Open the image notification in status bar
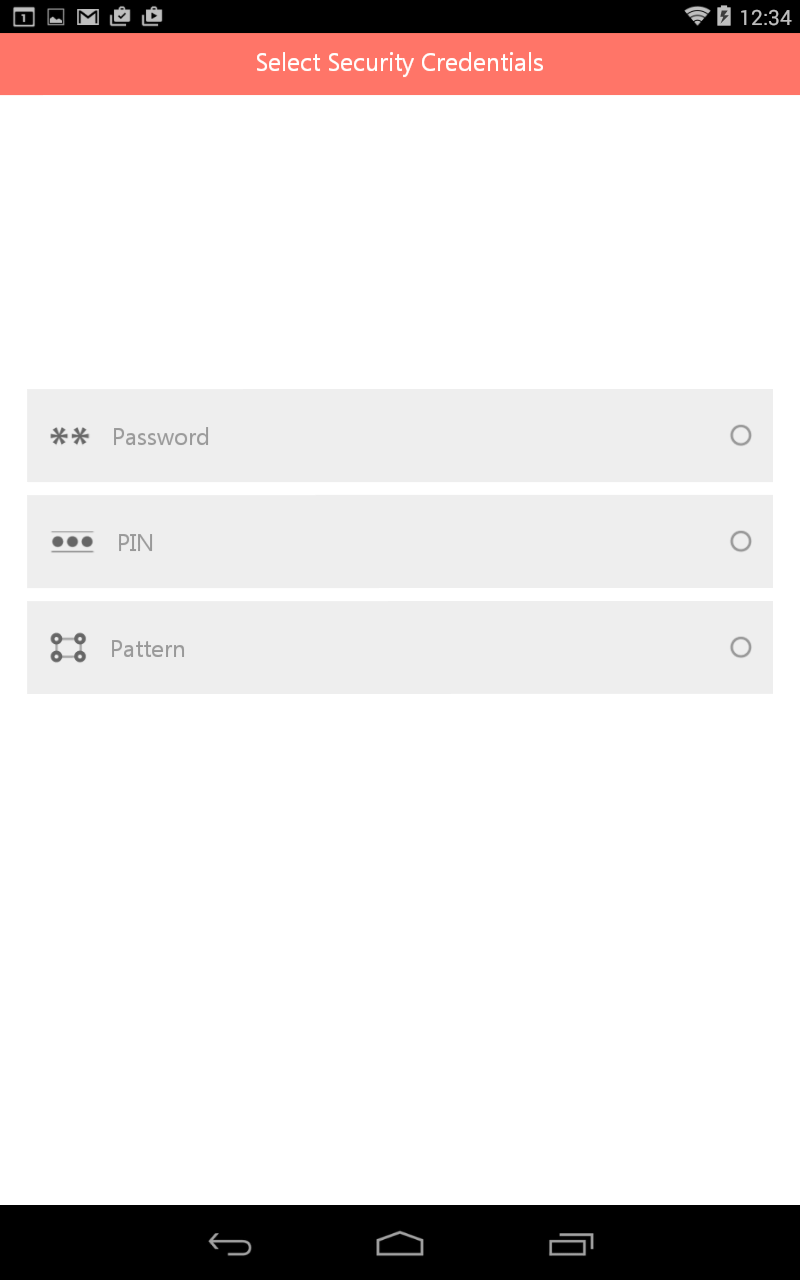800x1280 pixels. (56, 17)
